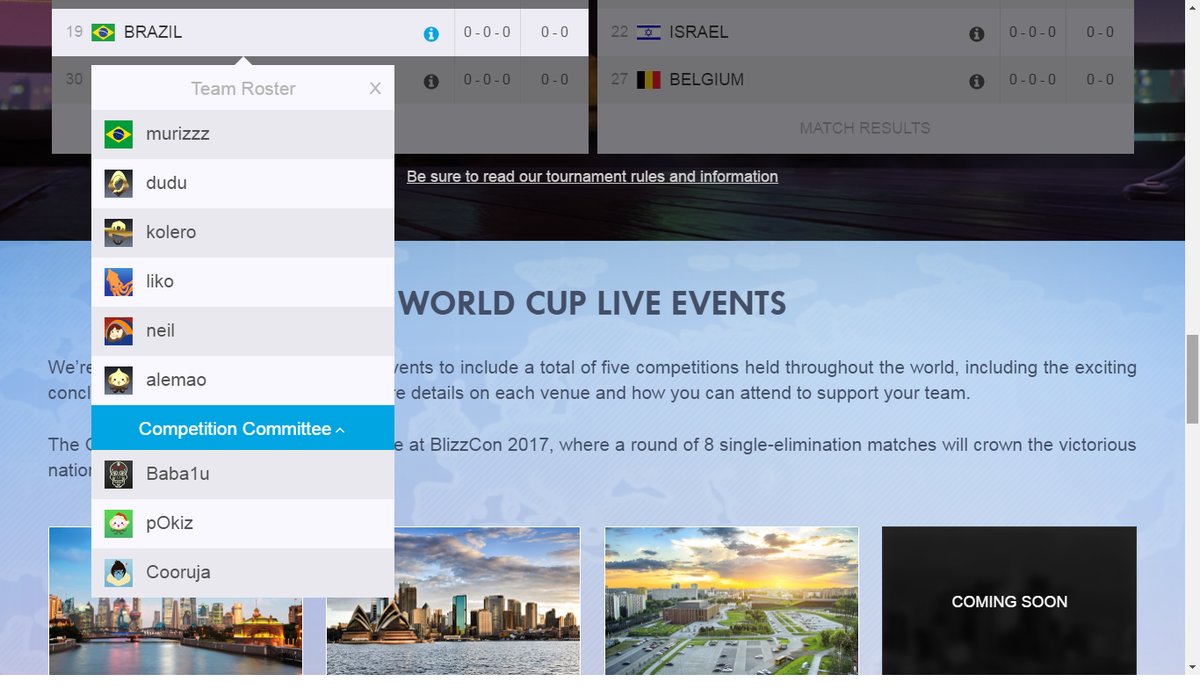Click the Israel flag icon
1200x689 pixels.
(x=649, y=33)
